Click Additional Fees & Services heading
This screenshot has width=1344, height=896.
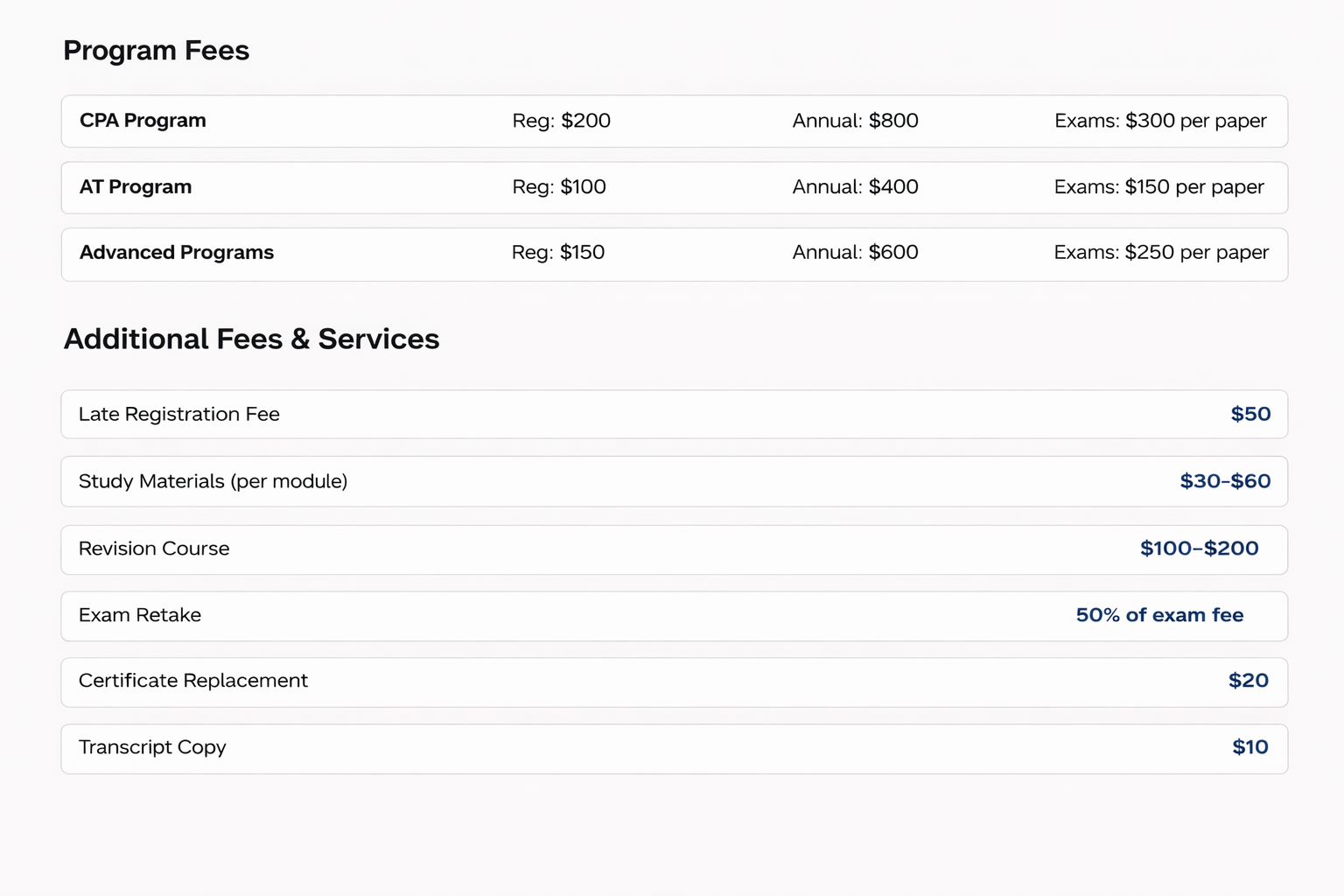coord(251,339)
